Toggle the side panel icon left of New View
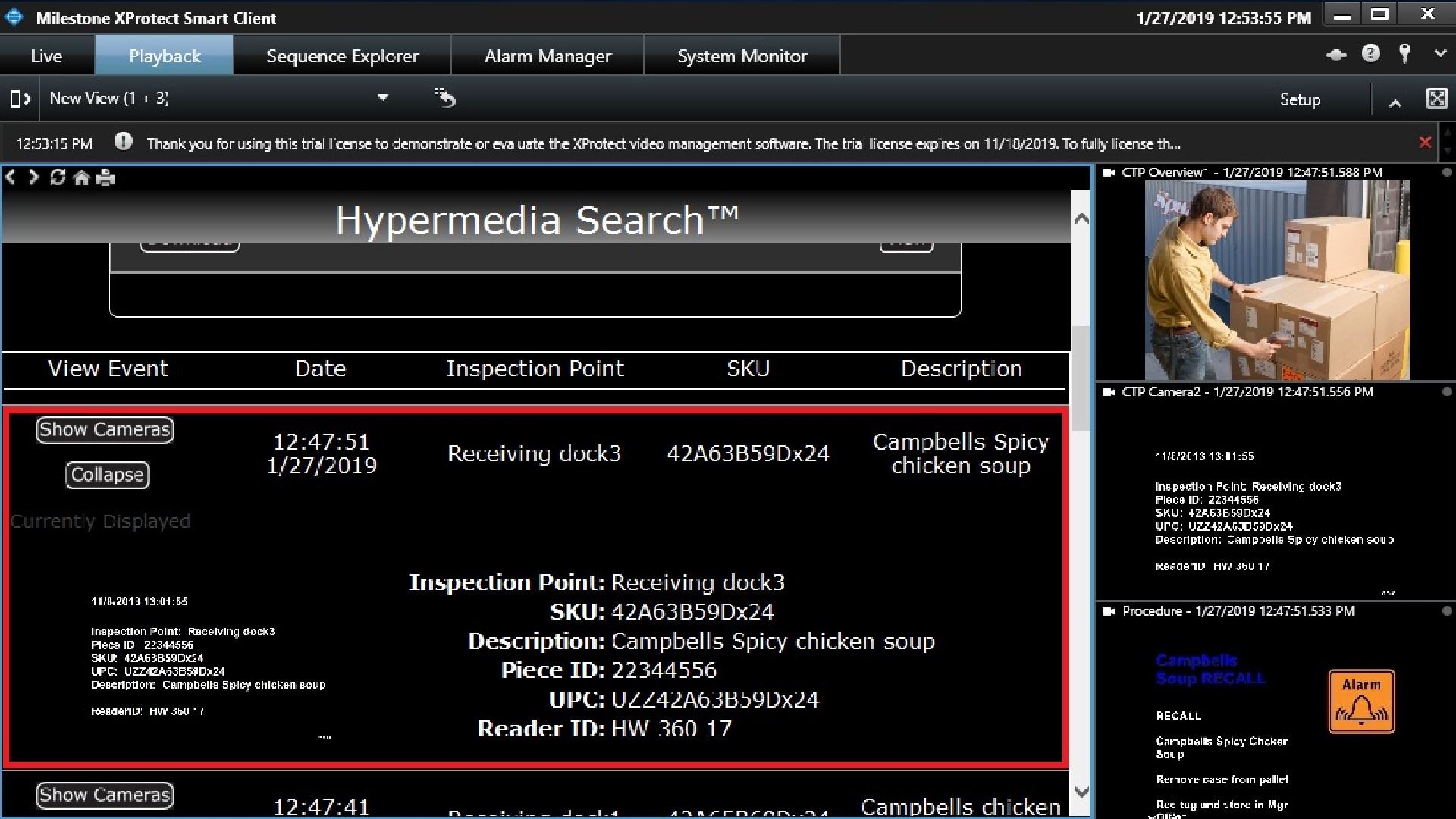 click(20, 99)
